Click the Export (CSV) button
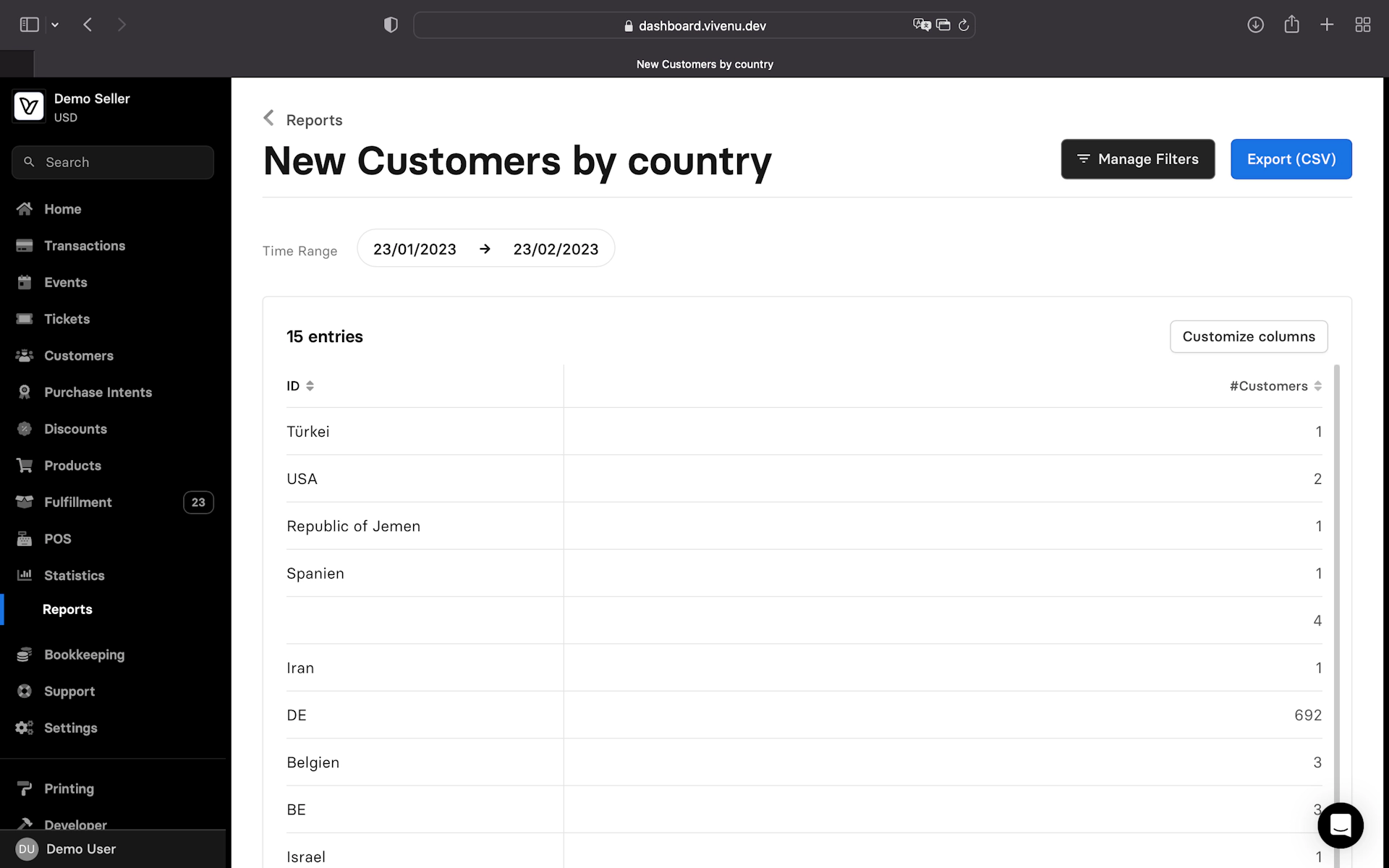The width and height of the screenshot is (1389, 868). pos(1291,159)
